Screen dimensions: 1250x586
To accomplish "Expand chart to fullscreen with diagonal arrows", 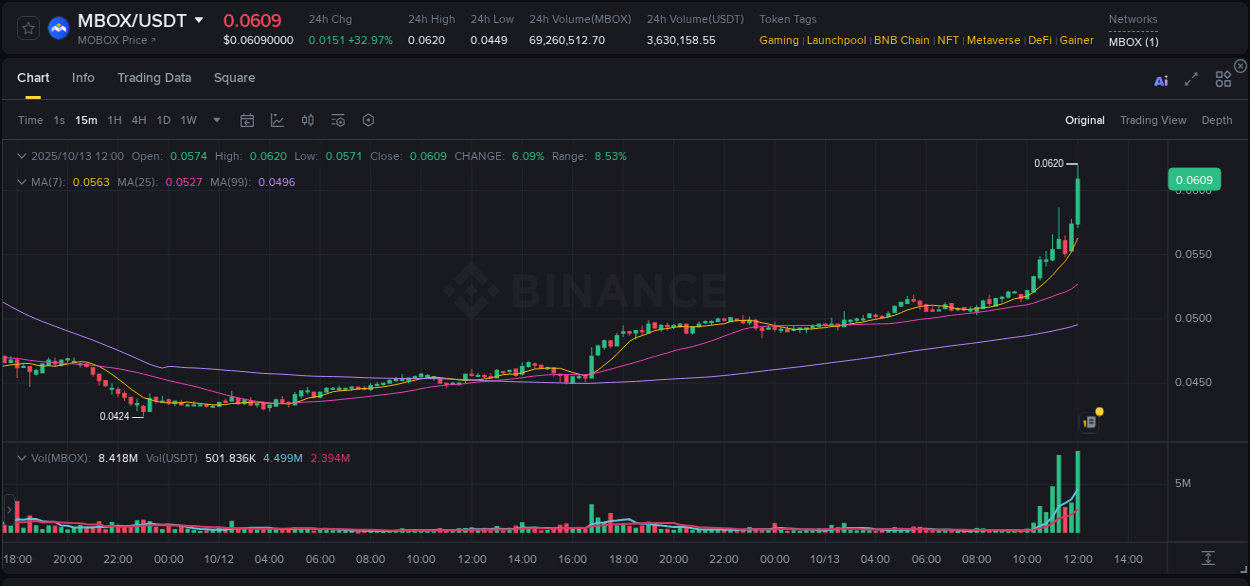I will (1190, 79).
